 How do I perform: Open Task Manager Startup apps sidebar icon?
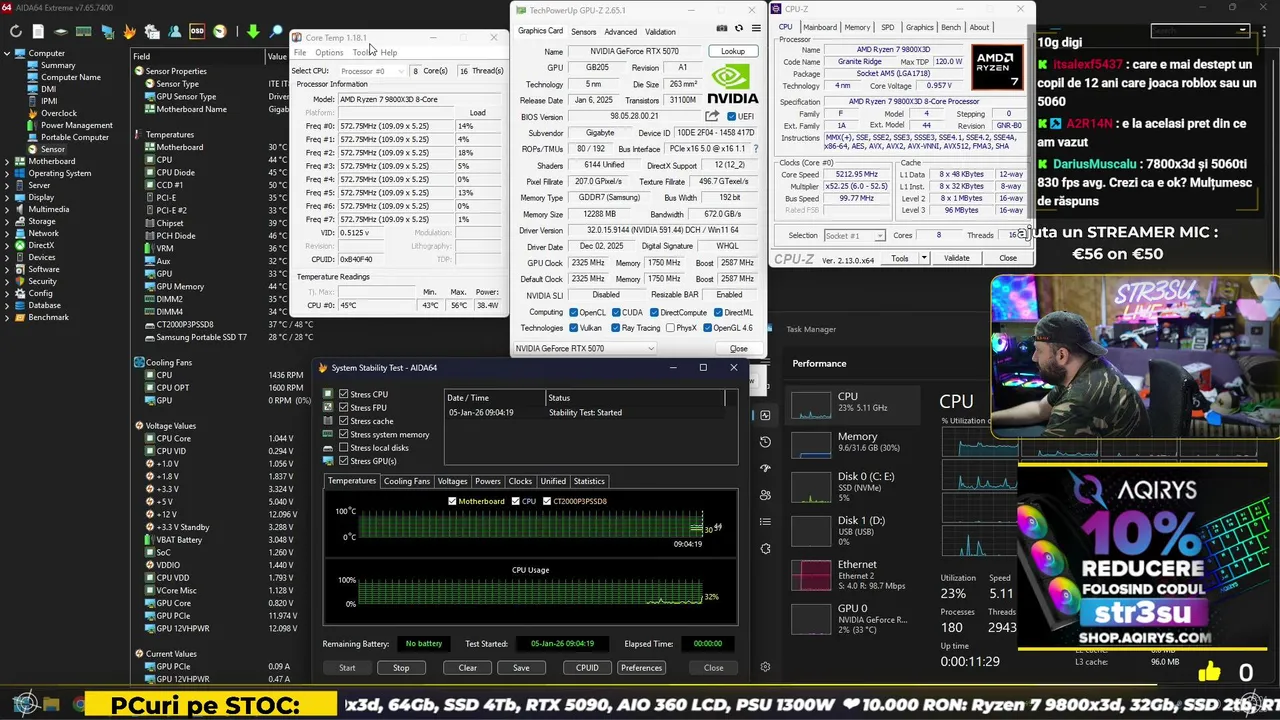[765, 468]
